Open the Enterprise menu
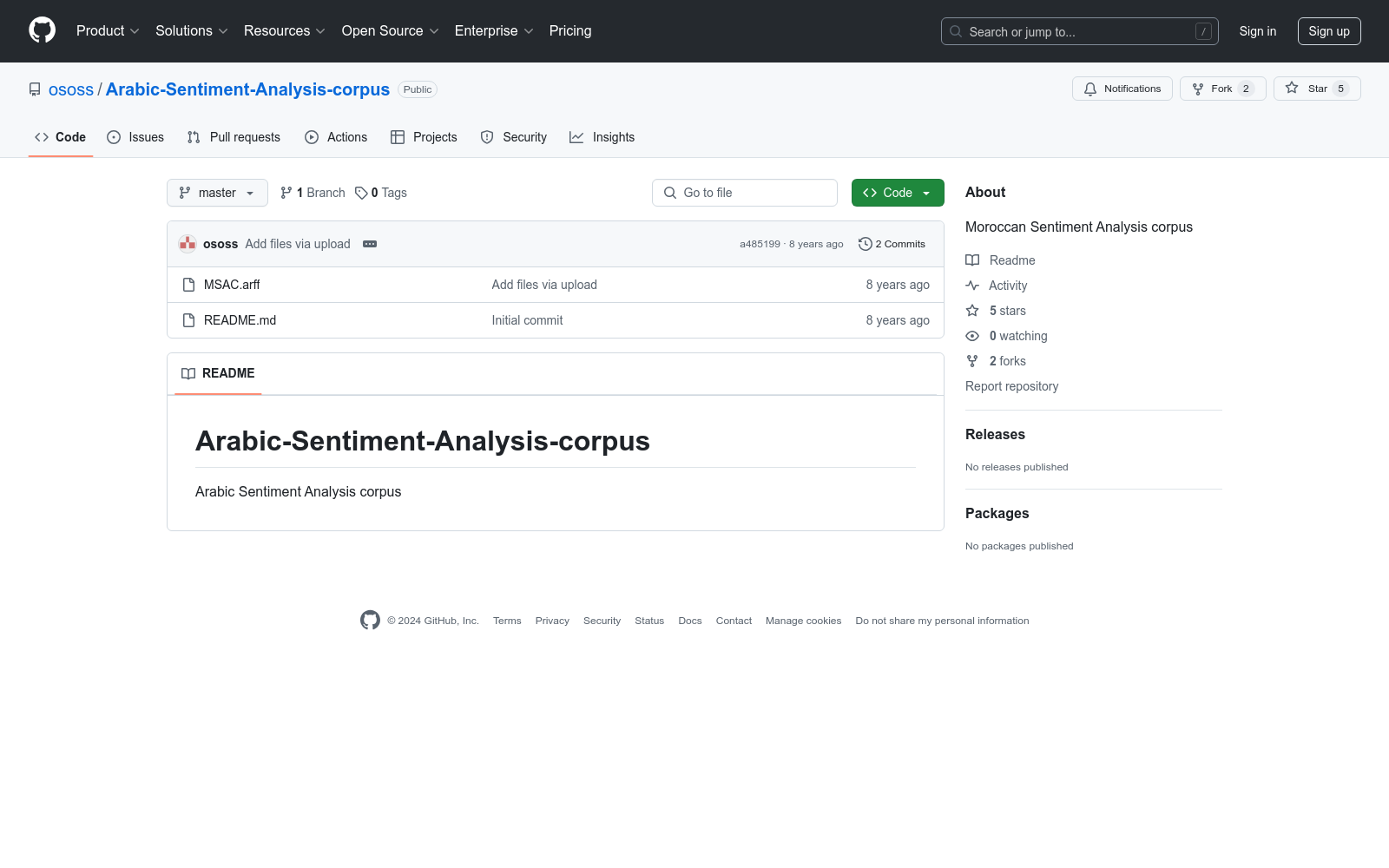1389x868 pixels. click(x=494, y=31)
